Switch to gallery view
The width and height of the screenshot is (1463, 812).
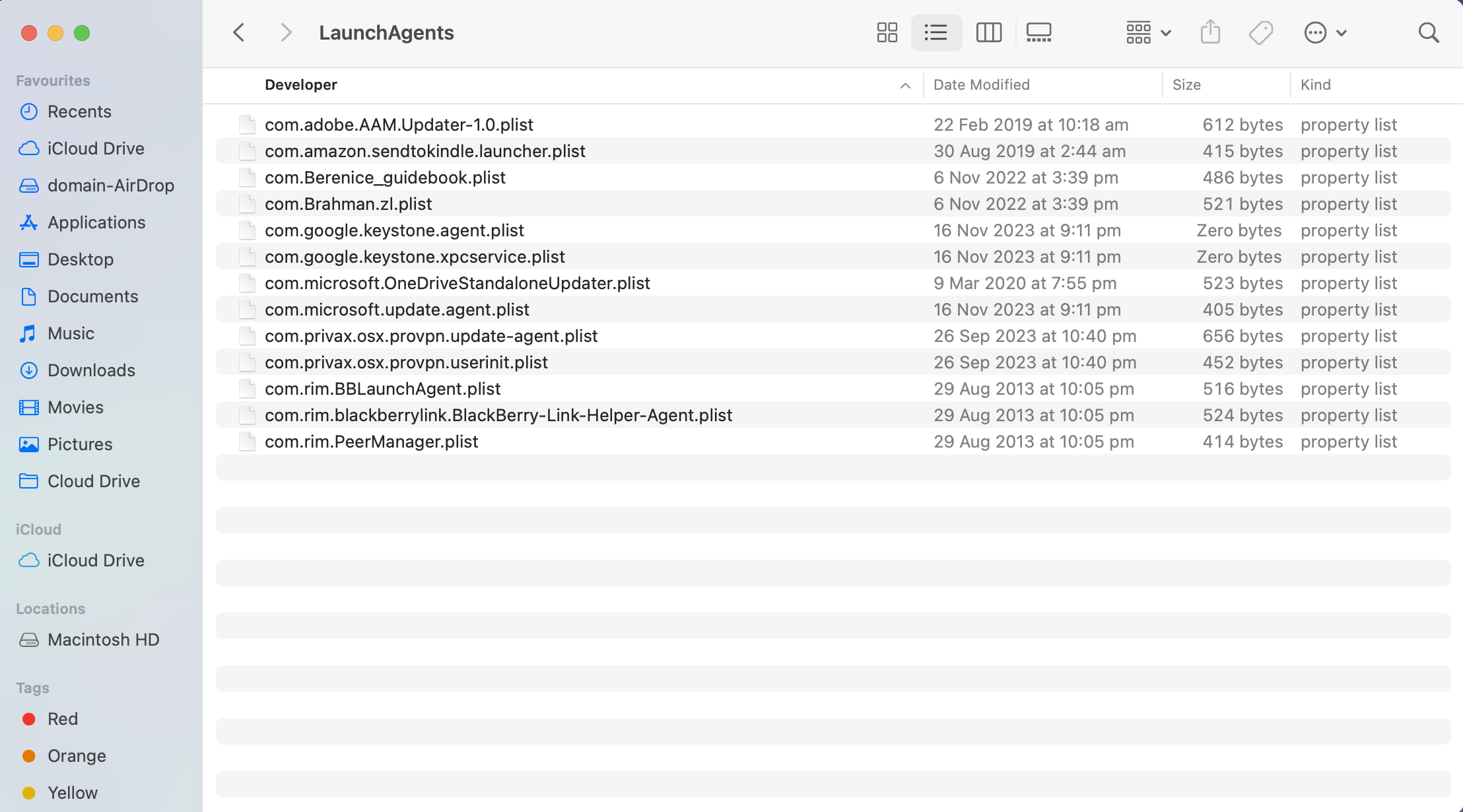coord(1038,32)
